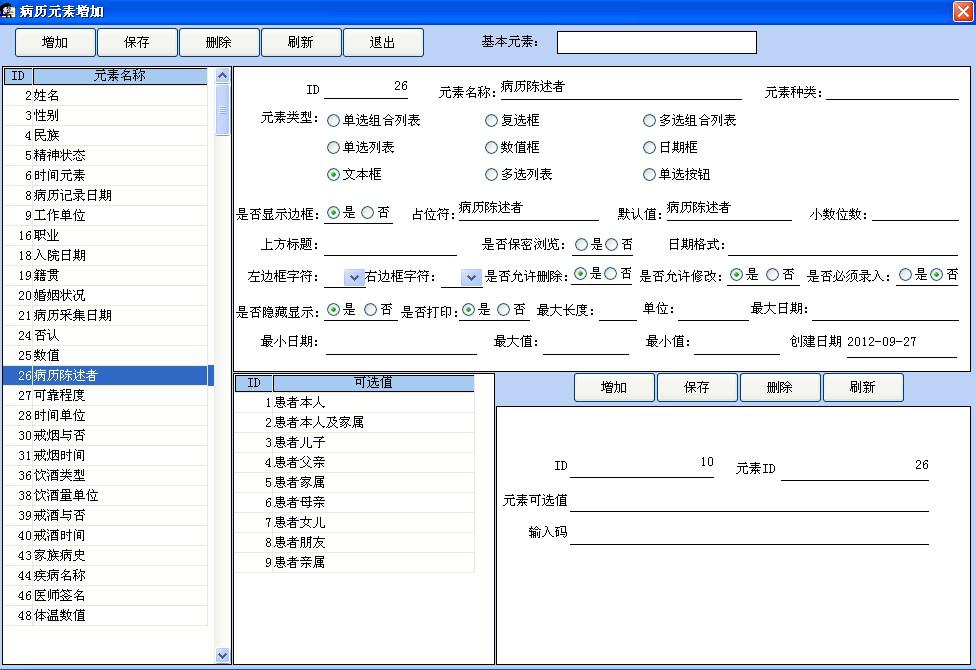This screenshot has height=670, width=976.
Task: Click into the 元素可选值 input field
Action: tap(749, 500)
